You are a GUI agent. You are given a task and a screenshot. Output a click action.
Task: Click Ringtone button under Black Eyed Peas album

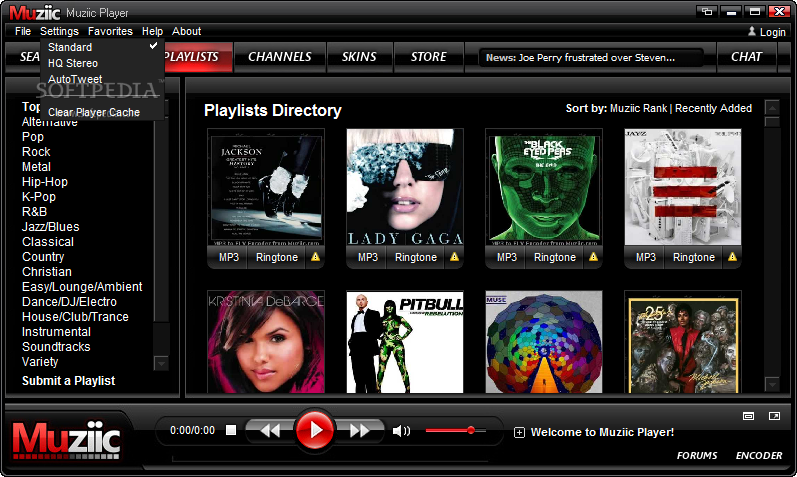[555, 257]
